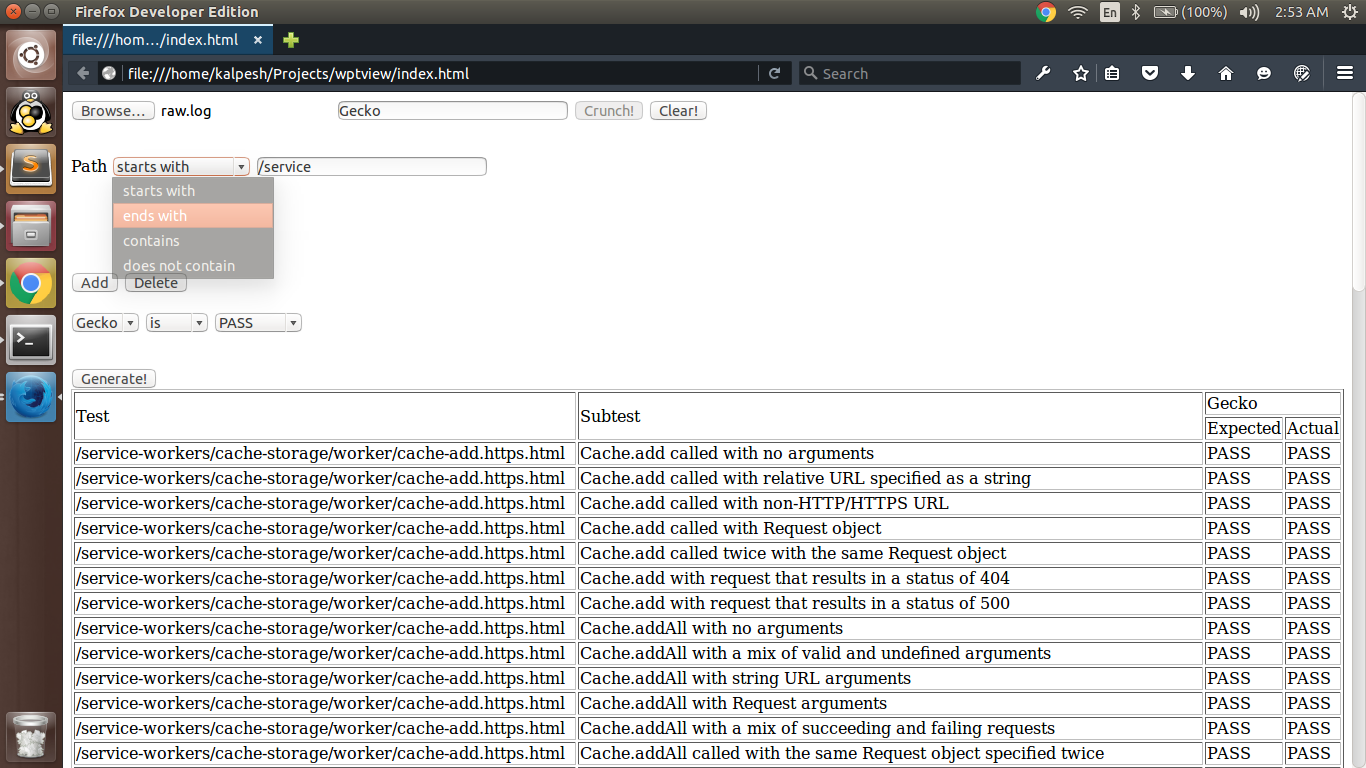
Task: Open Terminal from the dock
Action: coord(31,340)
